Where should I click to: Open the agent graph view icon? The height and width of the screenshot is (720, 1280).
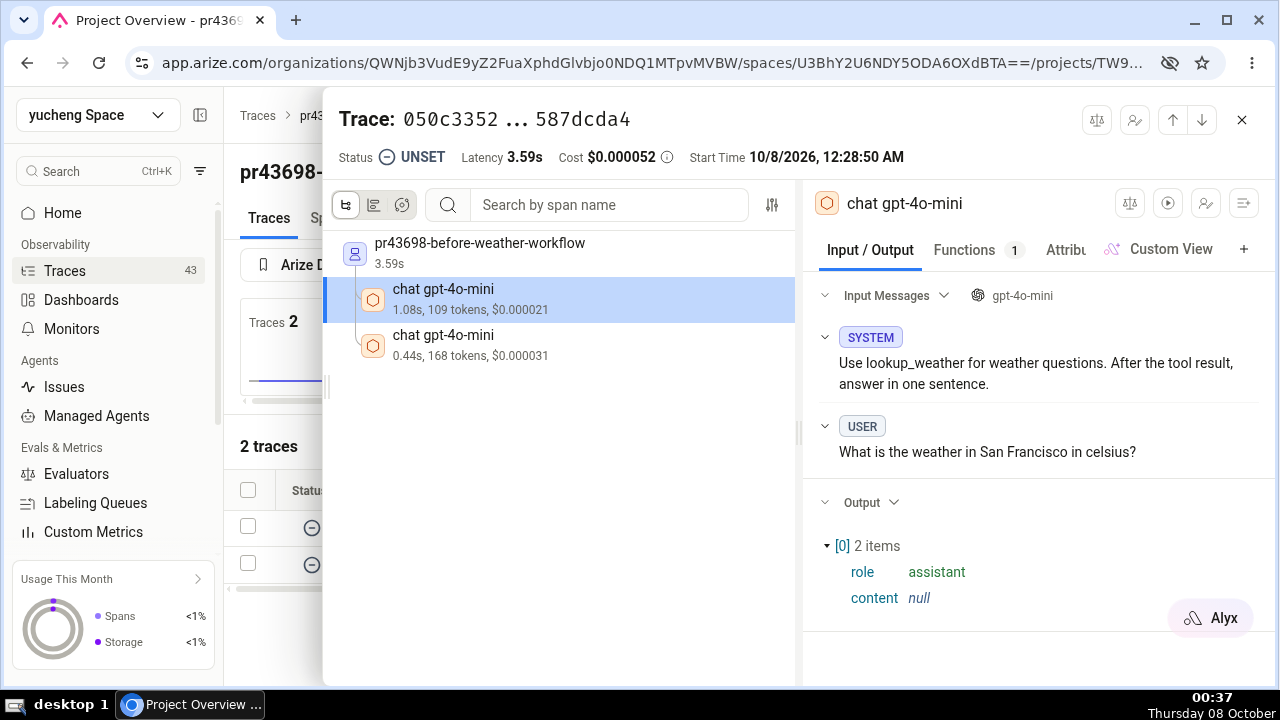402,205
